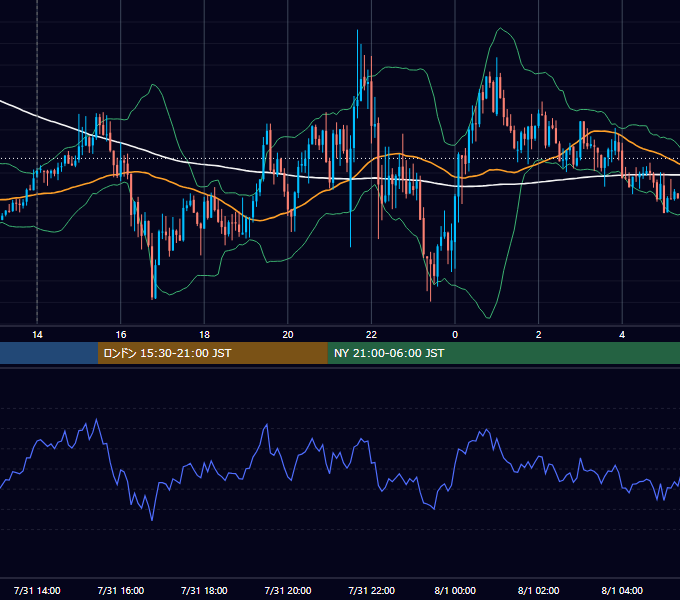This screenshot has width=680, height=600.
Task: Click the 8/1 04:00 time label
Action: (622, 590)
